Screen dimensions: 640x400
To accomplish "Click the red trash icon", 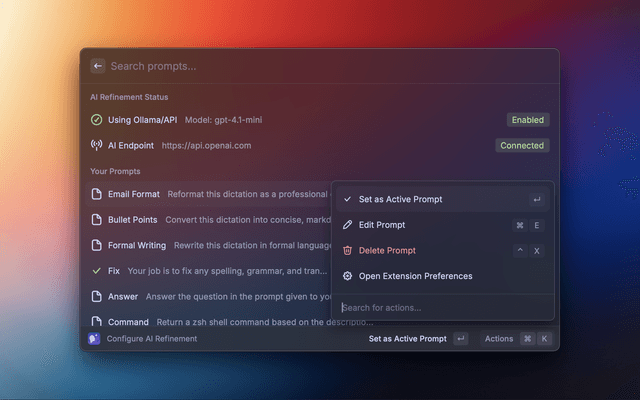I will tap(348, 250).
